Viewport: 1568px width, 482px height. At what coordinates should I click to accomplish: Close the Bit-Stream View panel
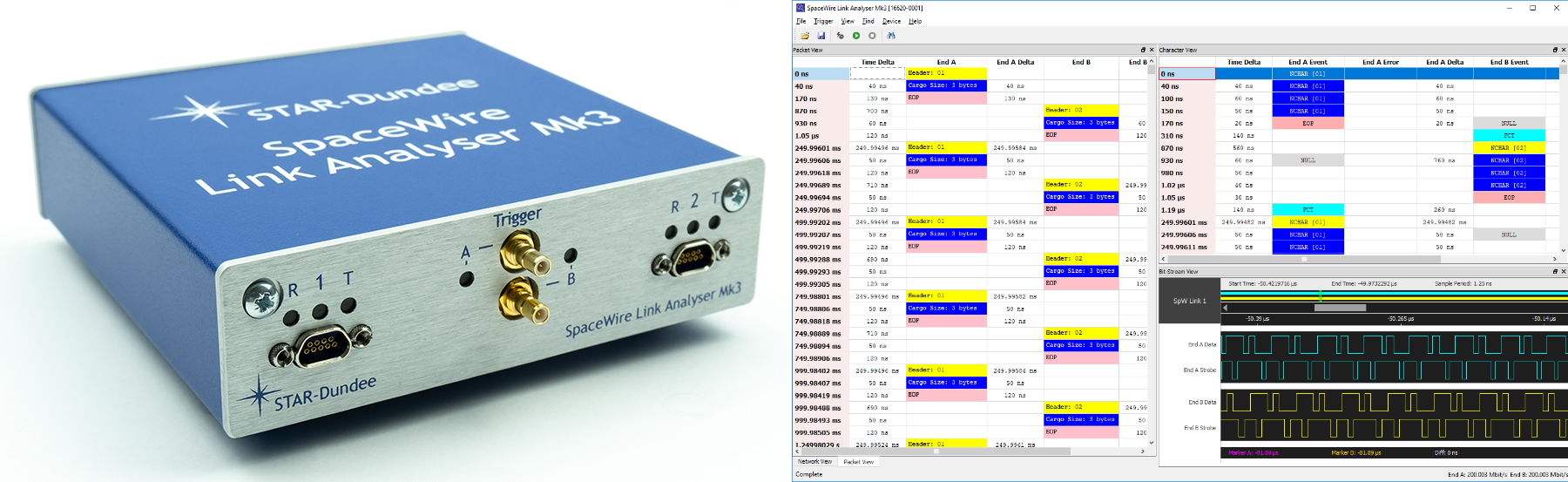1564,271
